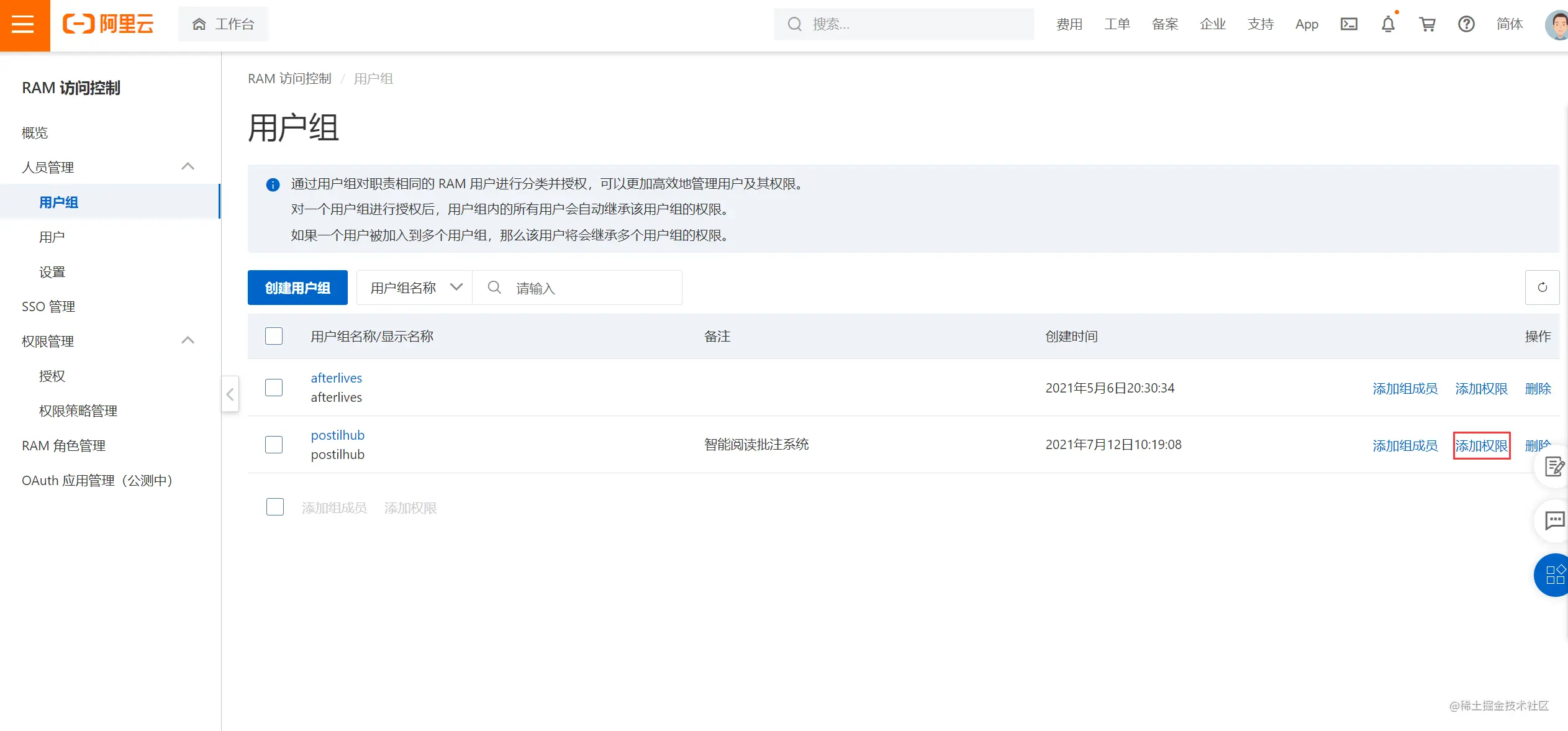Open the feedback edit floating icon

1554,466
